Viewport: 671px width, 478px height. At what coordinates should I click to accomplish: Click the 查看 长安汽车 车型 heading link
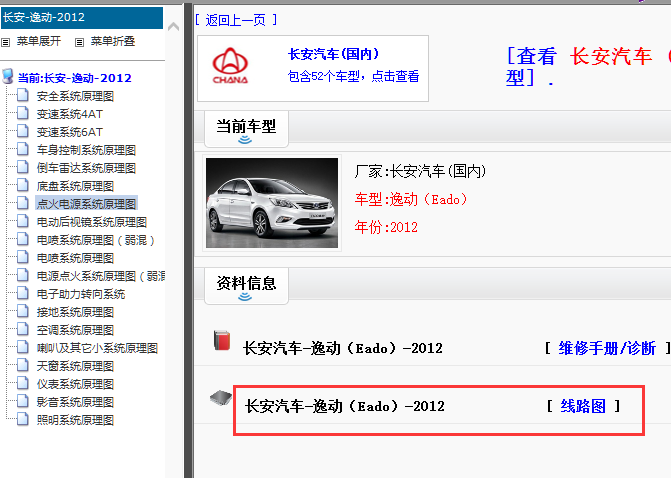click(x=588, y=67)
